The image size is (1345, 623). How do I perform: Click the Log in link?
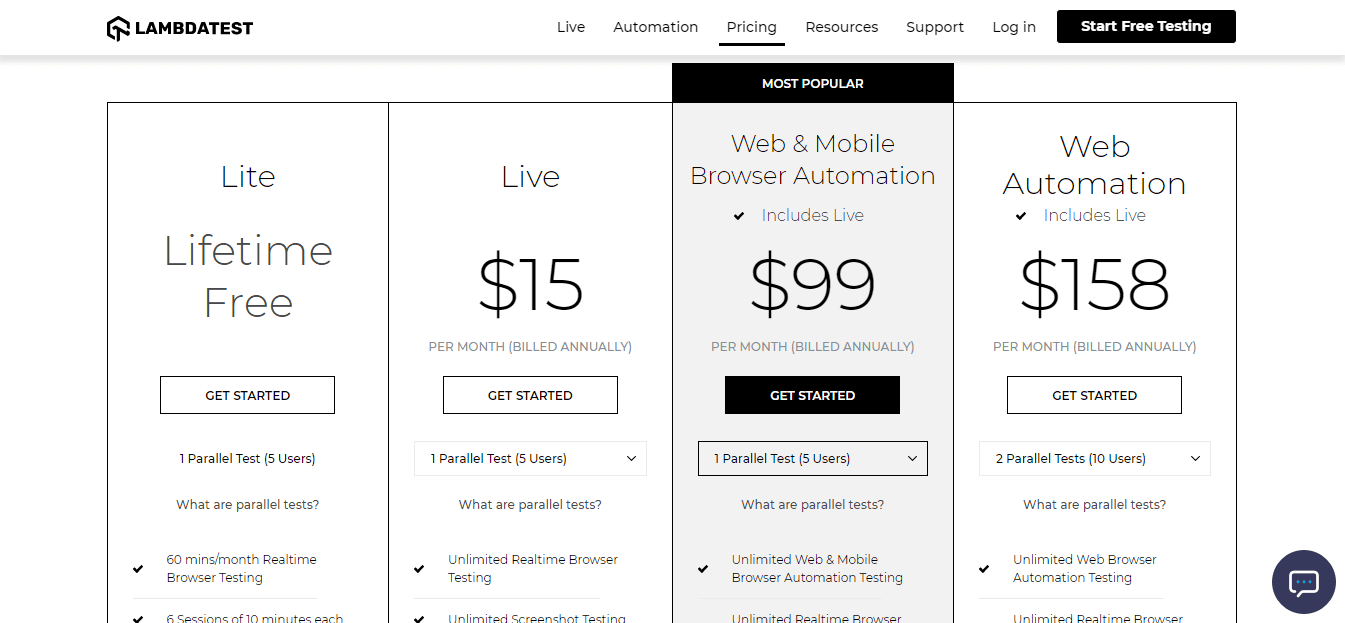tap(1013, 27)
